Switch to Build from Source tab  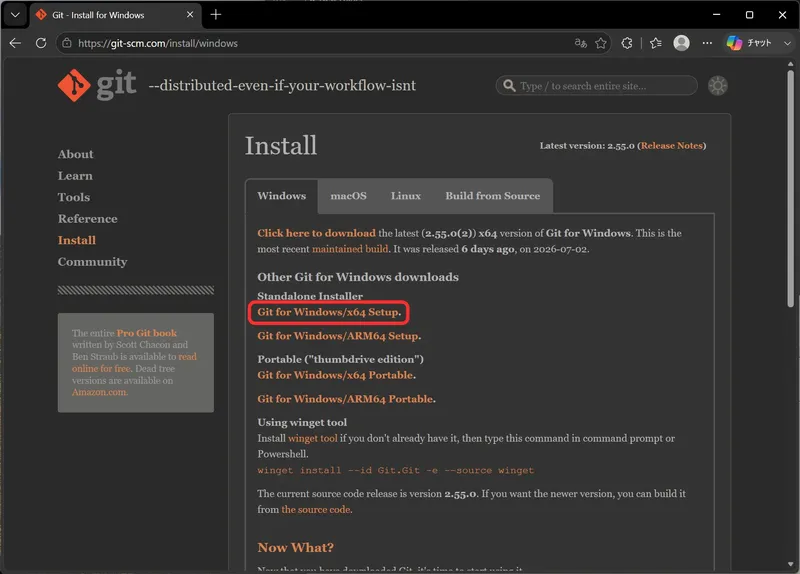pyautogui.click(x=493, y=196)
